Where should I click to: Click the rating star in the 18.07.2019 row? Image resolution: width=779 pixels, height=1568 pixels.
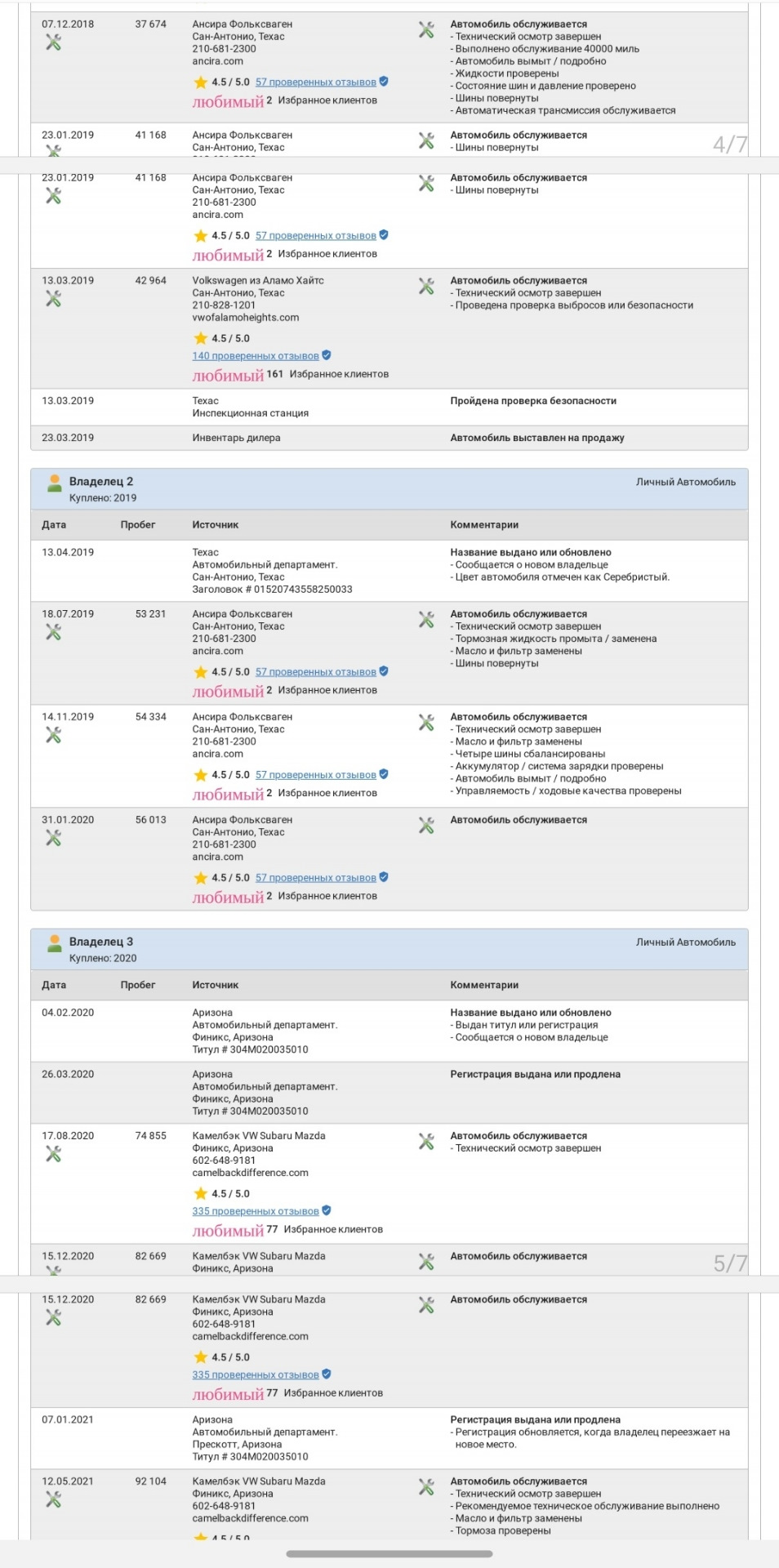point(200,672)
